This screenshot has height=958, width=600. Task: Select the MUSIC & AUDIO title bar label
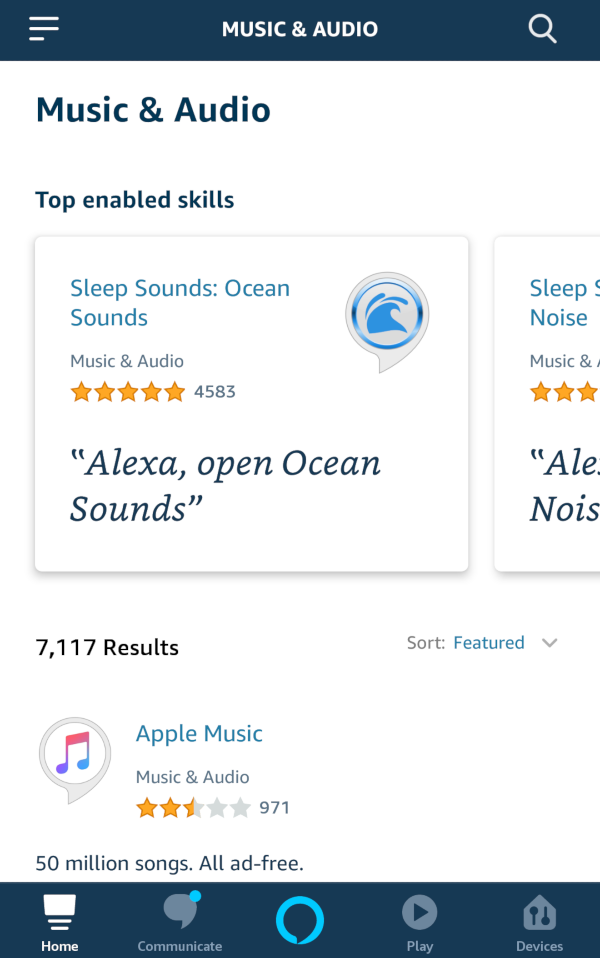point(300,29)
